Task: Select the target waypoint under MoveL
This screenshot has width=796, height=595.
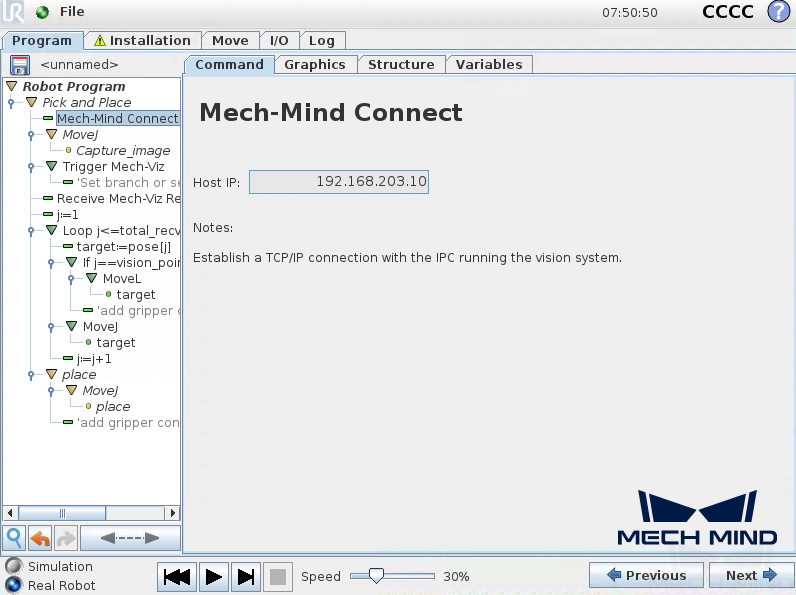Action: [136, 295]
